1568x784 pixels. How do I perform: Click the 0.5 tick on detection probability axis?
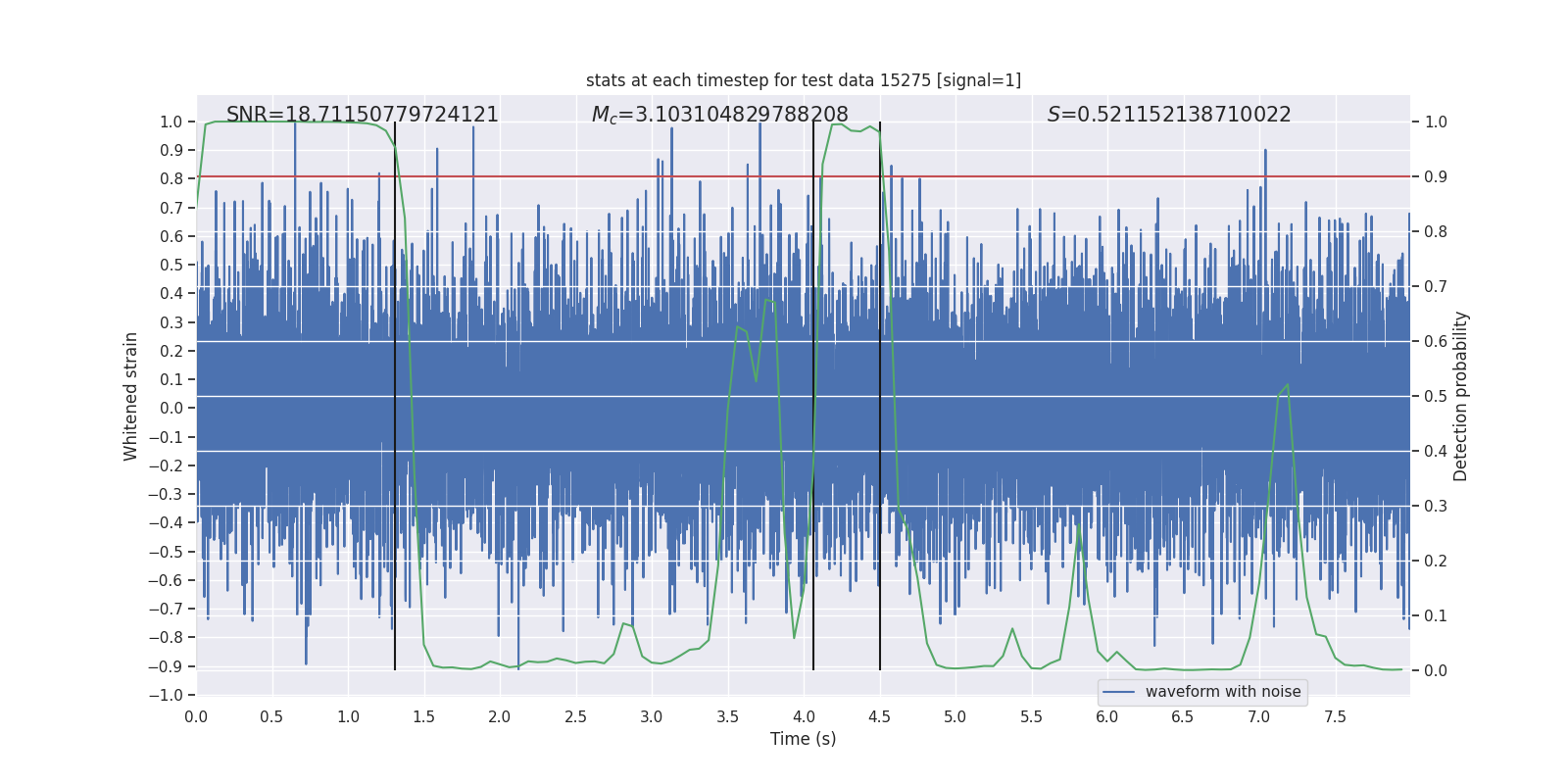pyautogui.click(x=1436, y=397)
